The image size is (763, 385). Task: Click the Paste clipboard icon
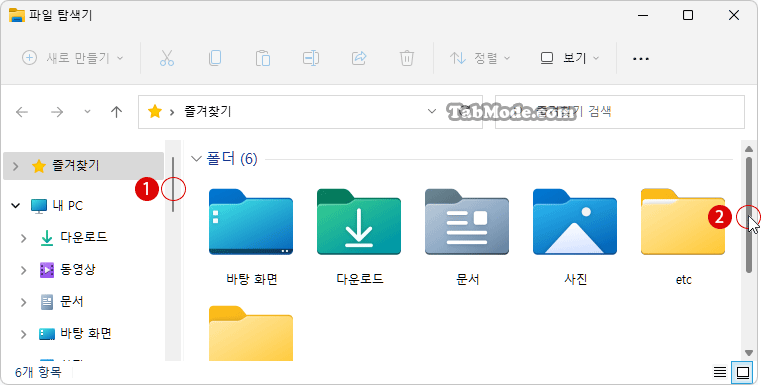[x=263, y=58]
